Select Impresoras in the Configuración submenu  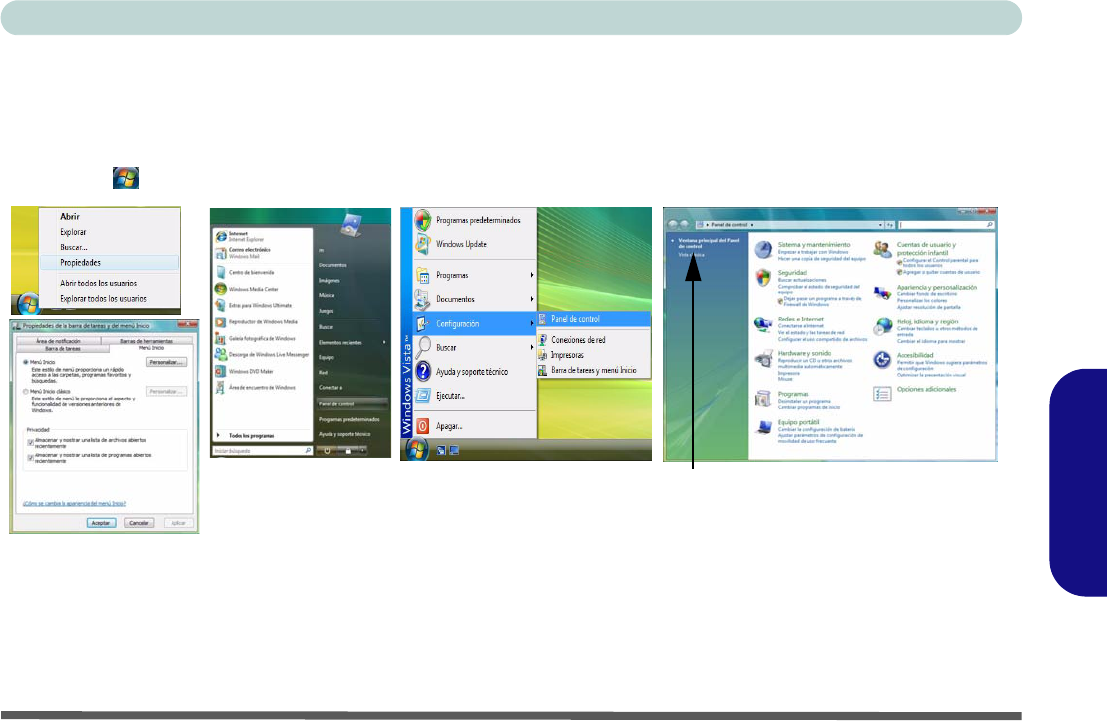(x=594, y=355)
